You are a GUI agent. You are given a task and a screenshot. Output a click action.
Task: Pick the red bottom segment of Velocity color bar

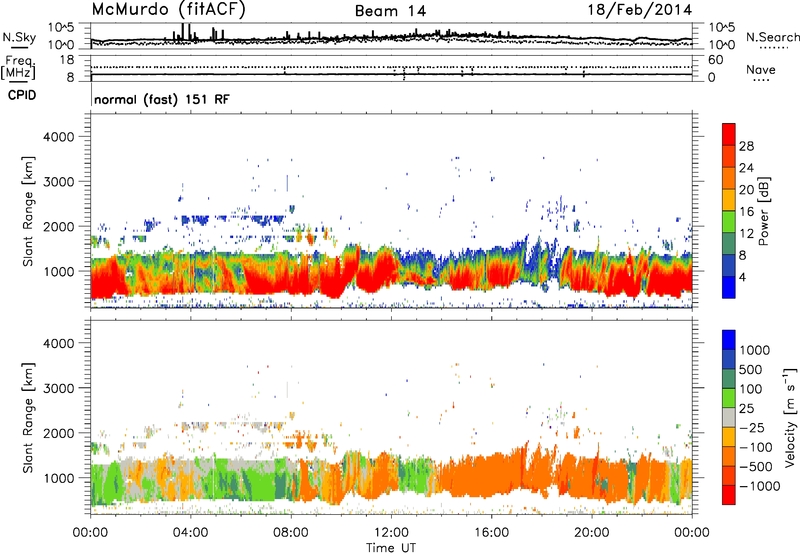click(x=729, y=495)
